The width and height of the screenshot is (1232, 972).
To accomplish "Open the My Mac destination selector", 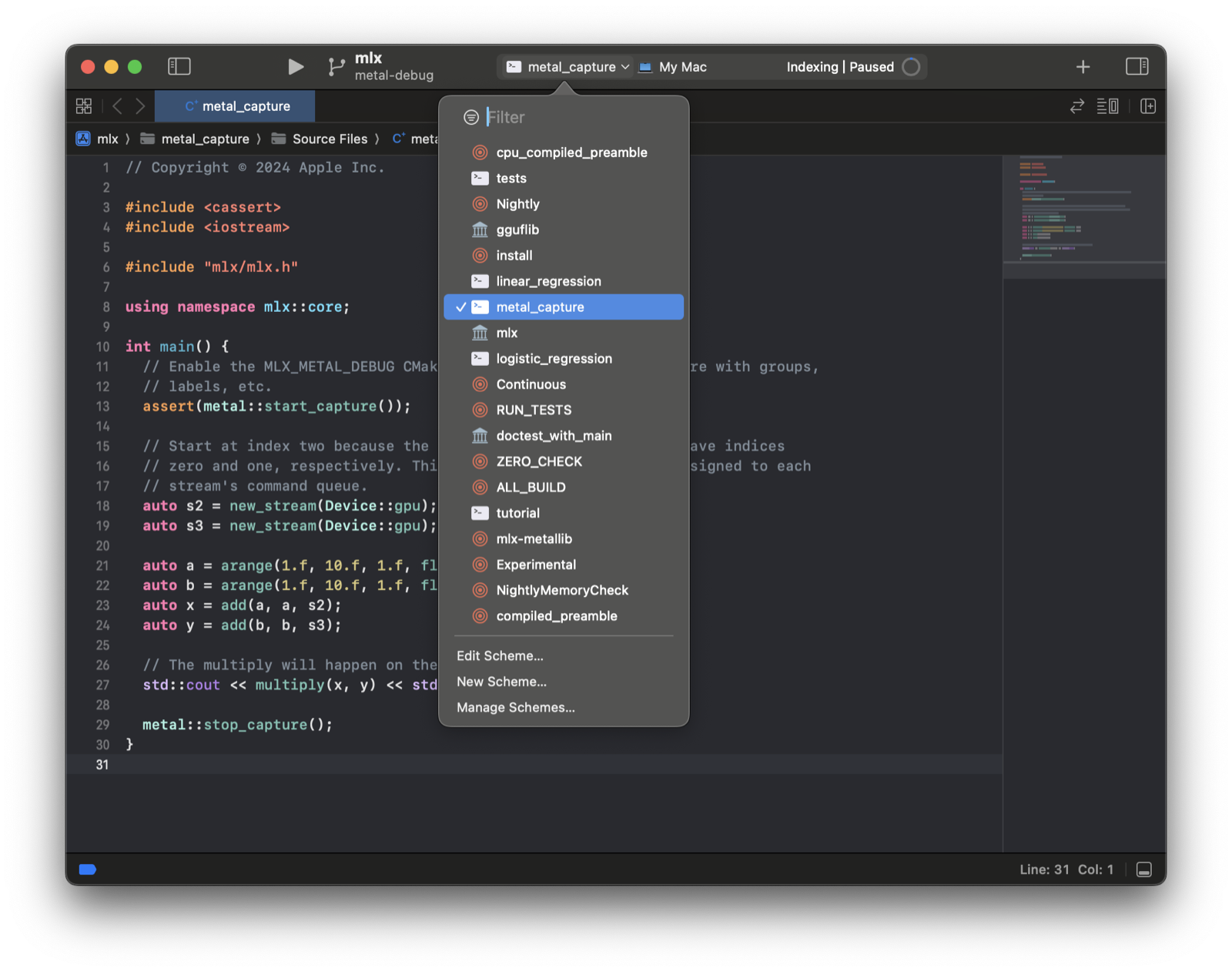I will tap(681, 67).
